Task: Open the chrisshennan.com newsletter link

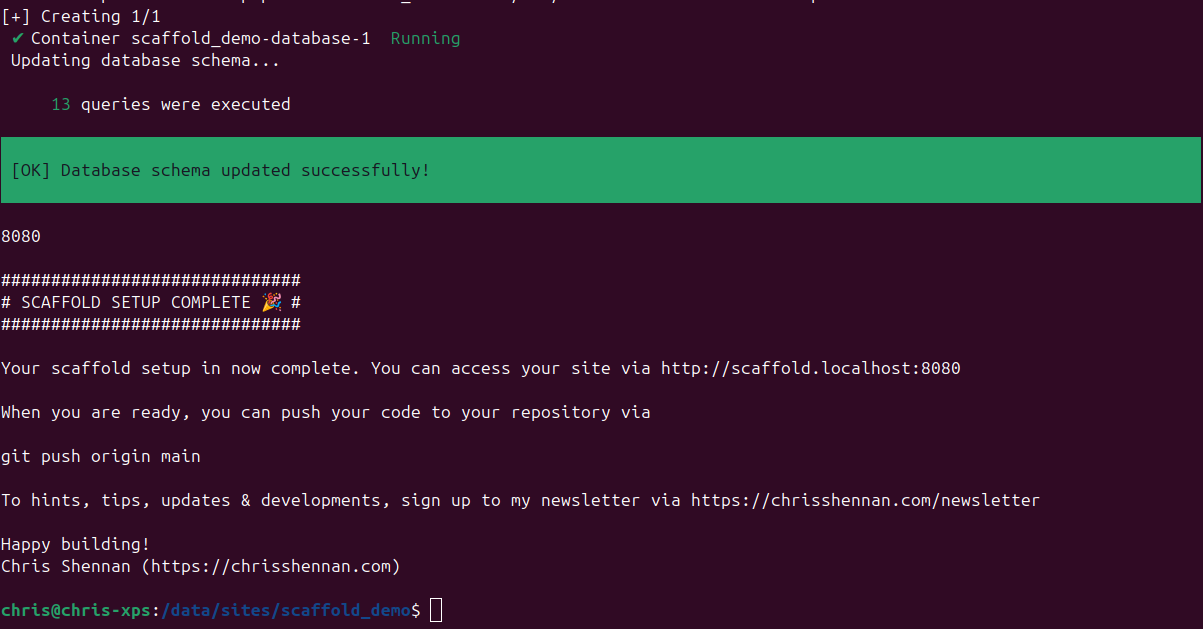Action: tap(865, 500)
